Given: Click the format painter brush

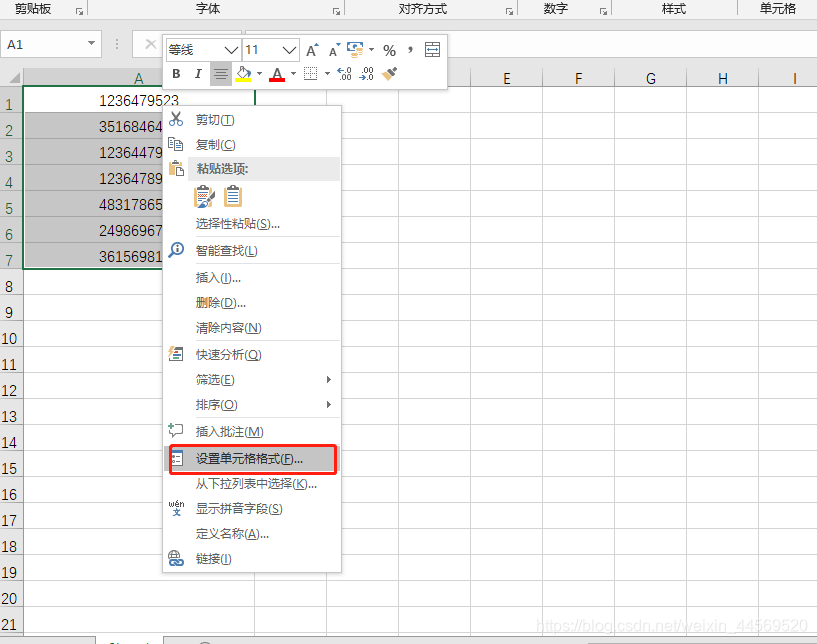Looking at the screenshot, I should coord(389,74).
